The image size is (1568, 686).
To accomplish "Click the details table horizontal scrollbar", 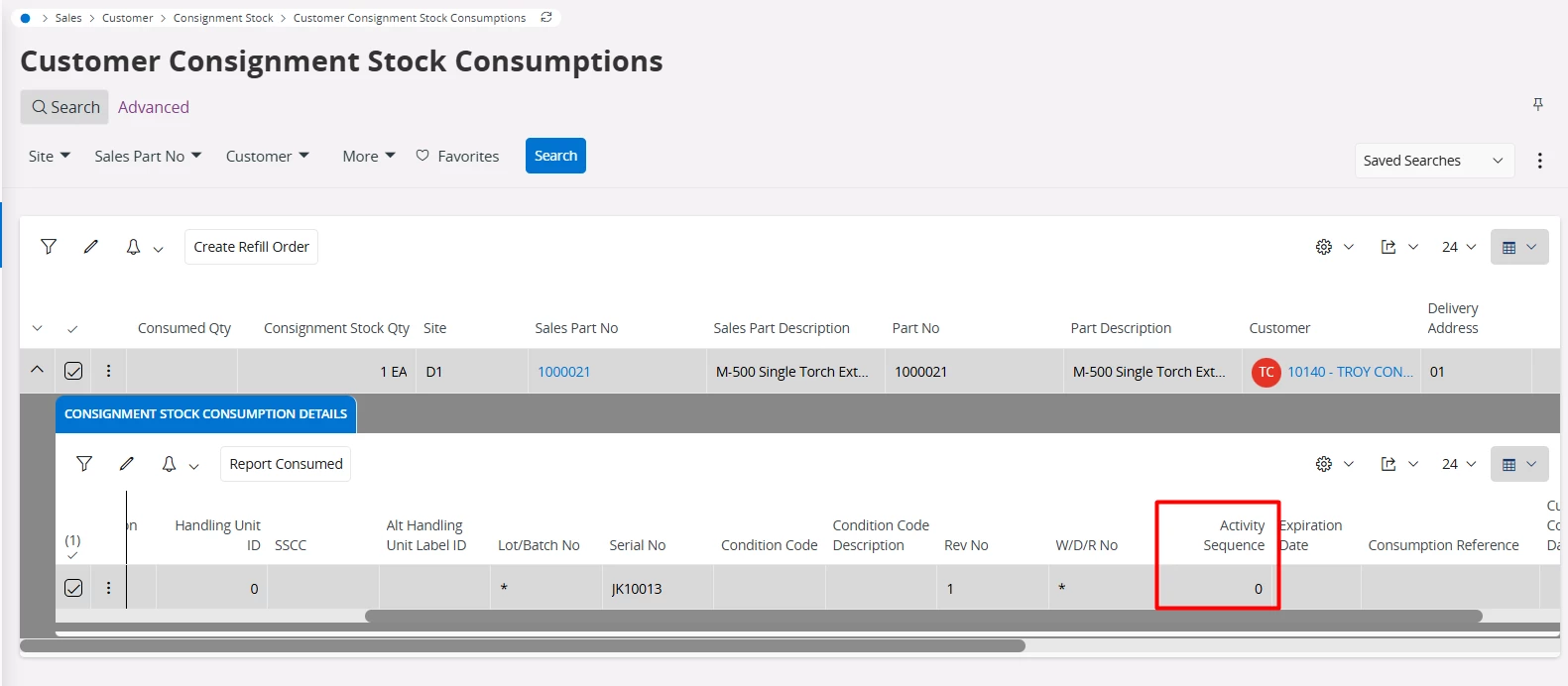I will coord(922,617).
